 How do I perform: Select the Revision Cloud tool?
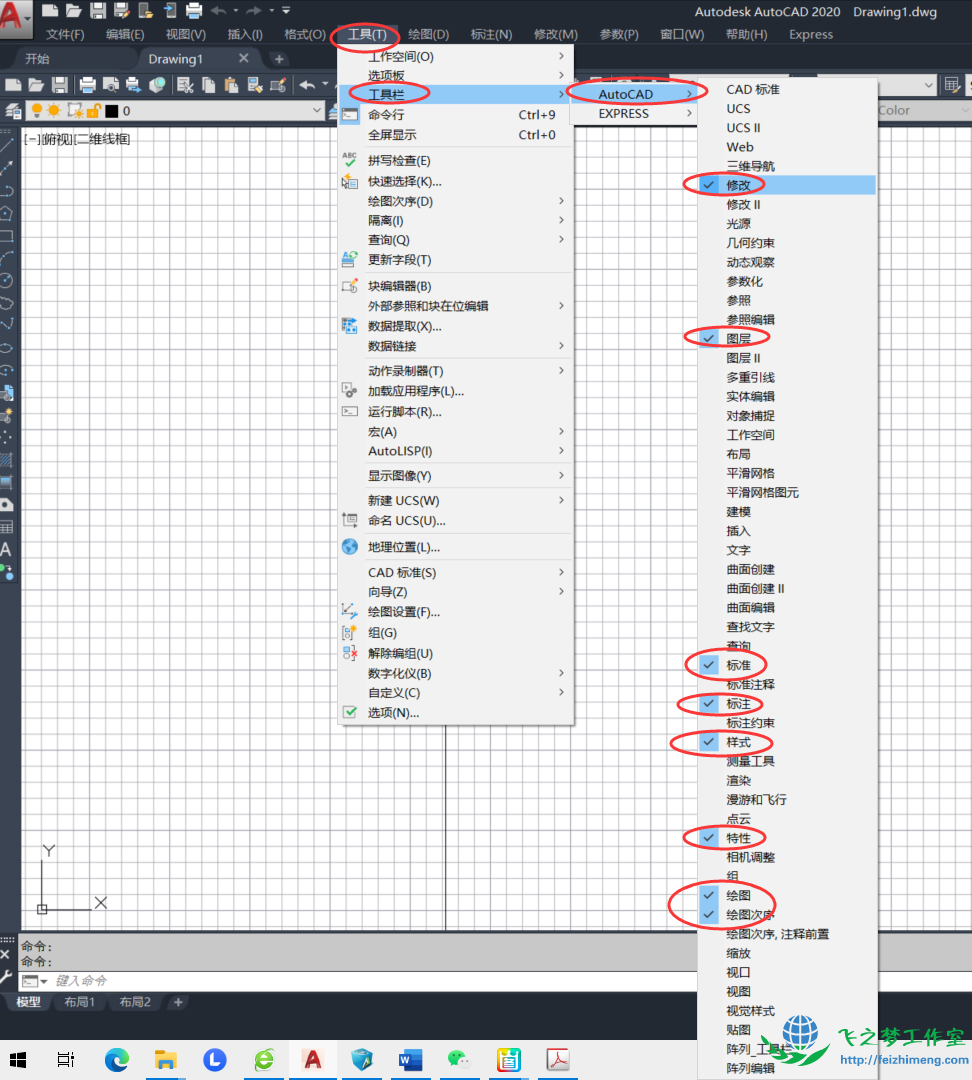point(7,303)
